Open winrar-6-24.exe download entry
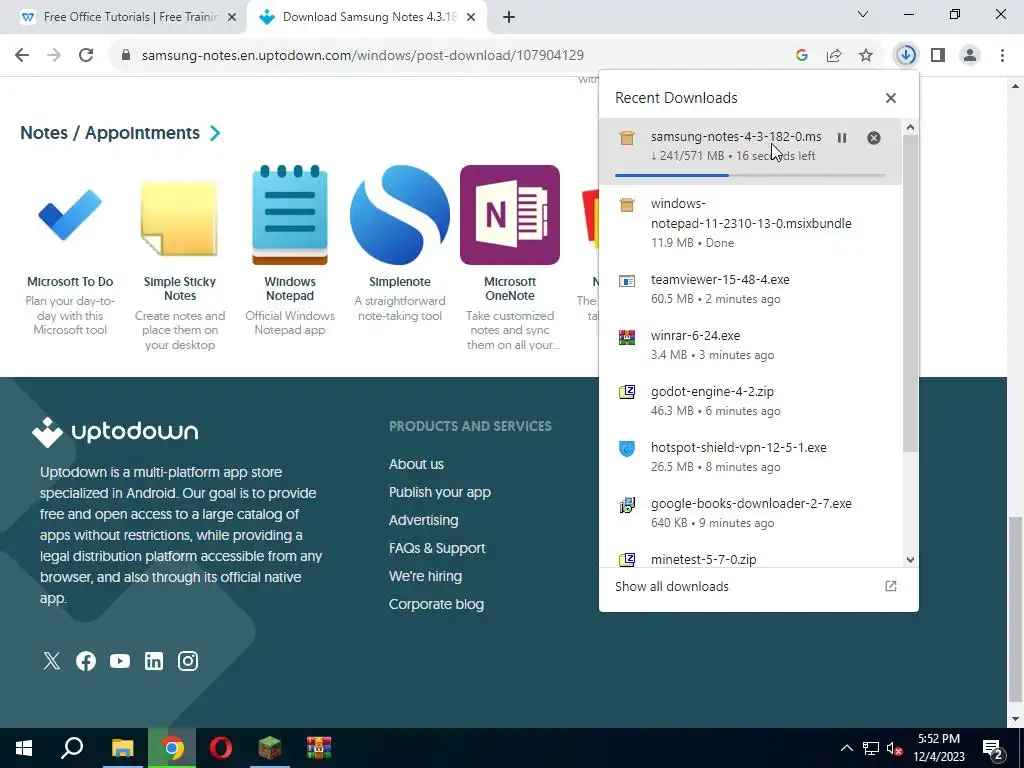Image resolution: width=1024 pixels, height=768 pixels. (751, 345)
